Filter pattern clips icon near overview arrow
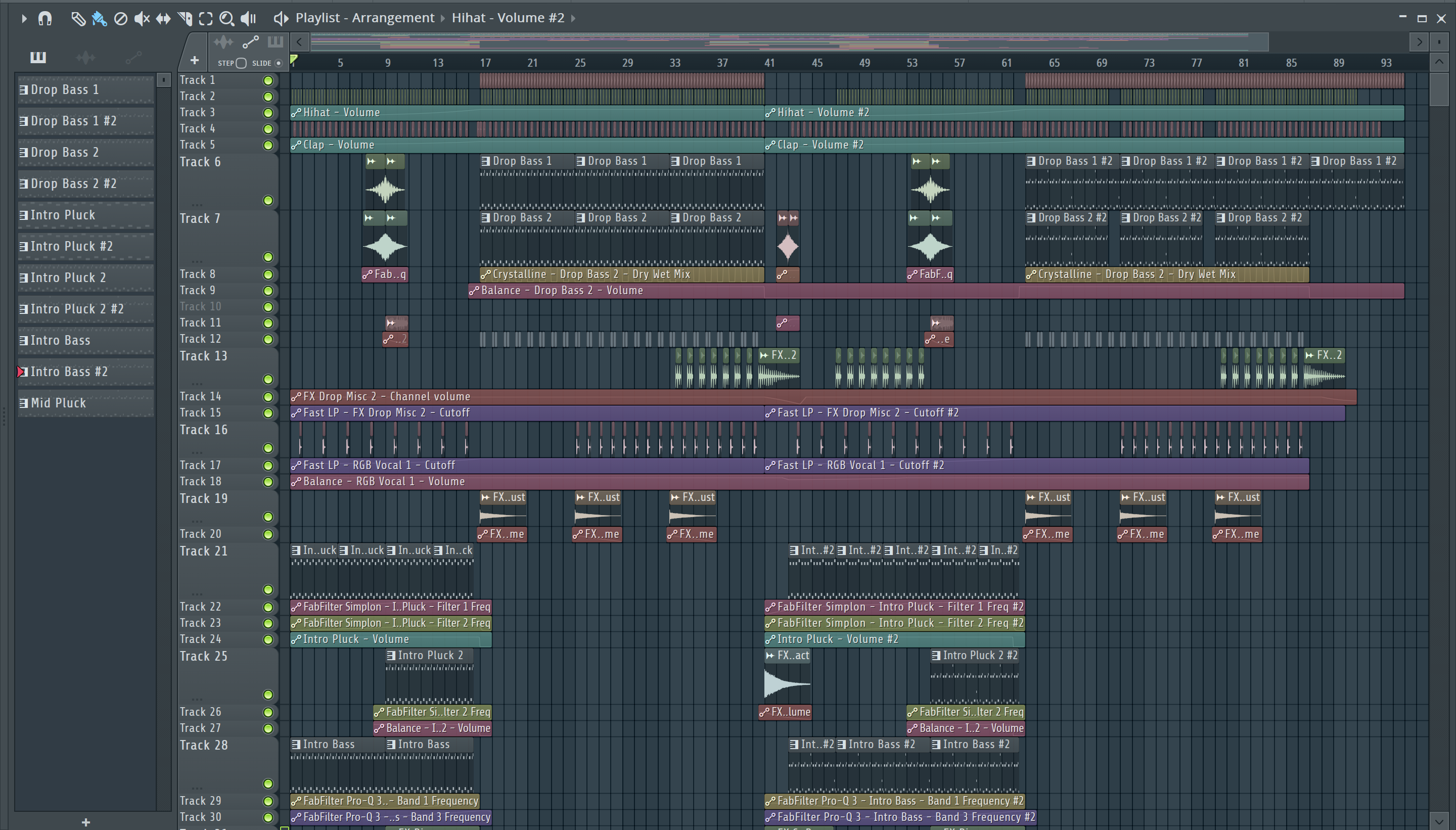 [x=276, y=41]
